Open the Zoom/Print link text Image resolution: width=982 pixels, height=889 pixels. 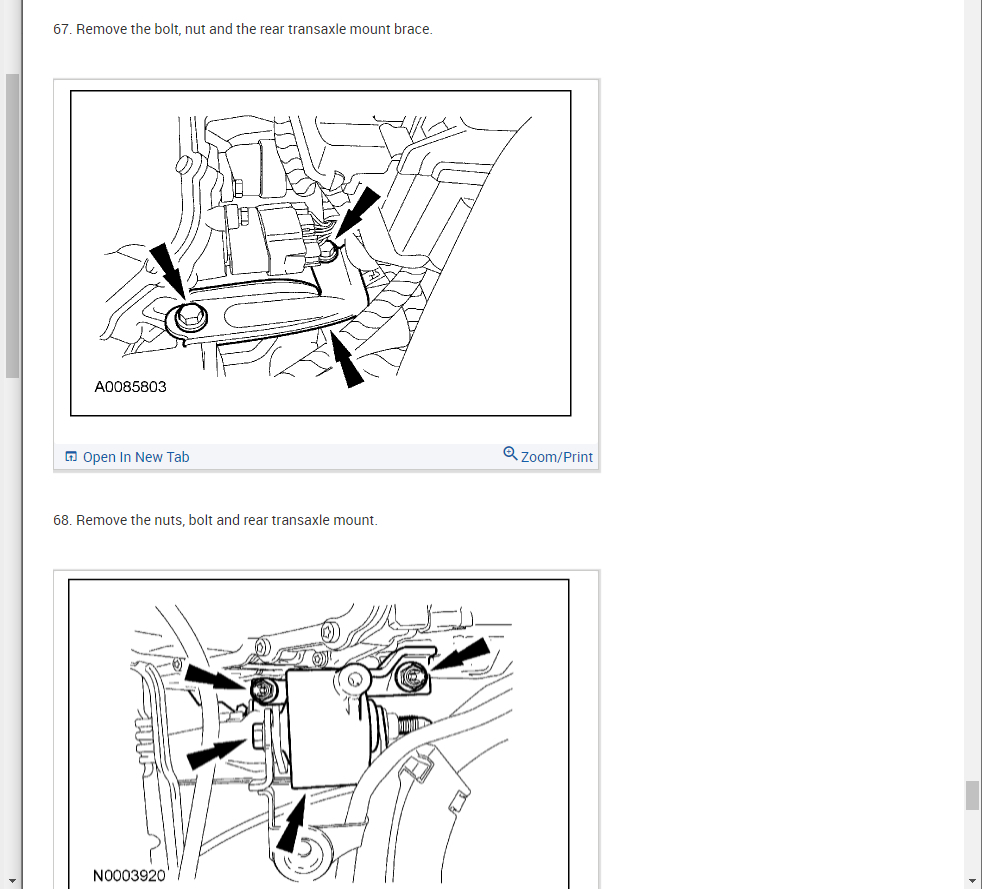click(x=556, y=457)
